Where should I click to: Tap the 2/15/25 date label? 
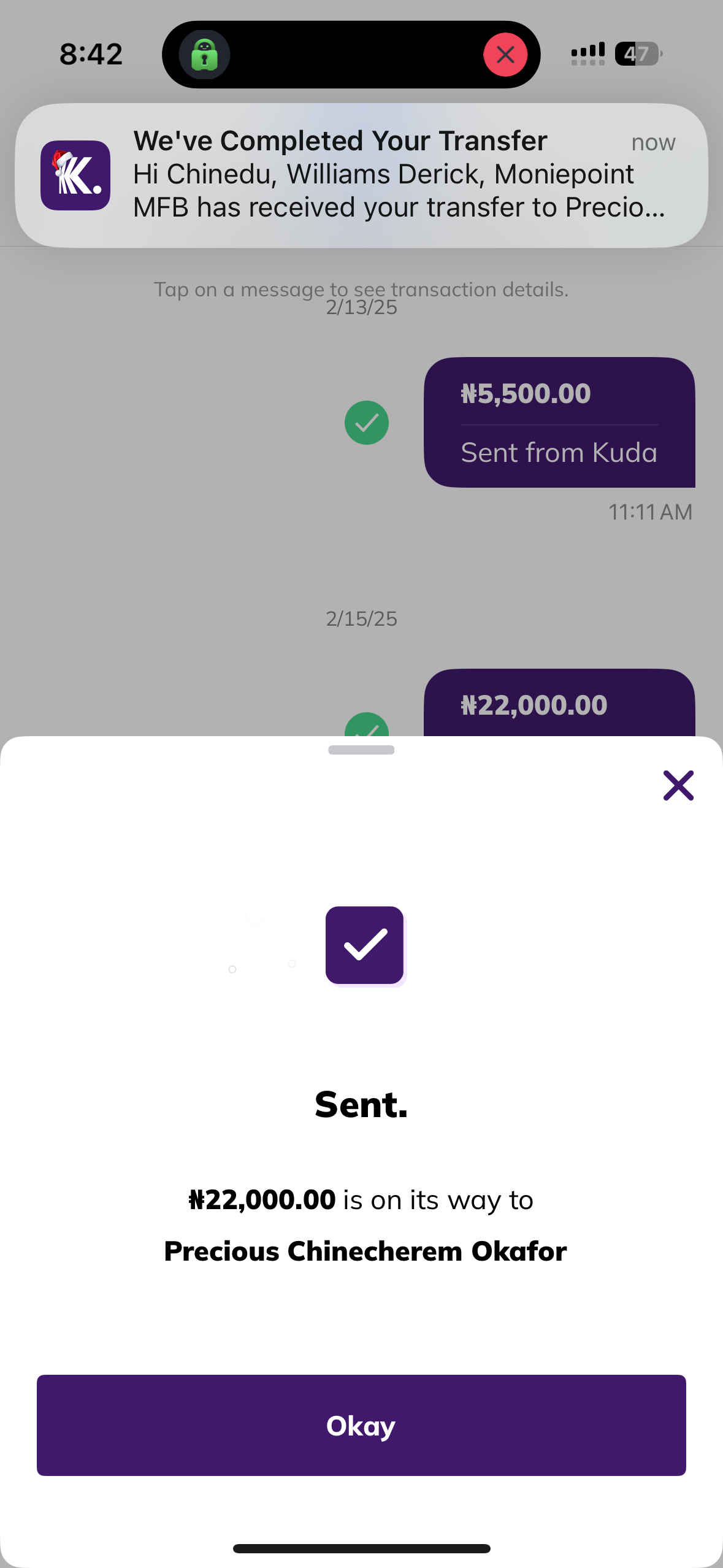(x=361, y=619)
